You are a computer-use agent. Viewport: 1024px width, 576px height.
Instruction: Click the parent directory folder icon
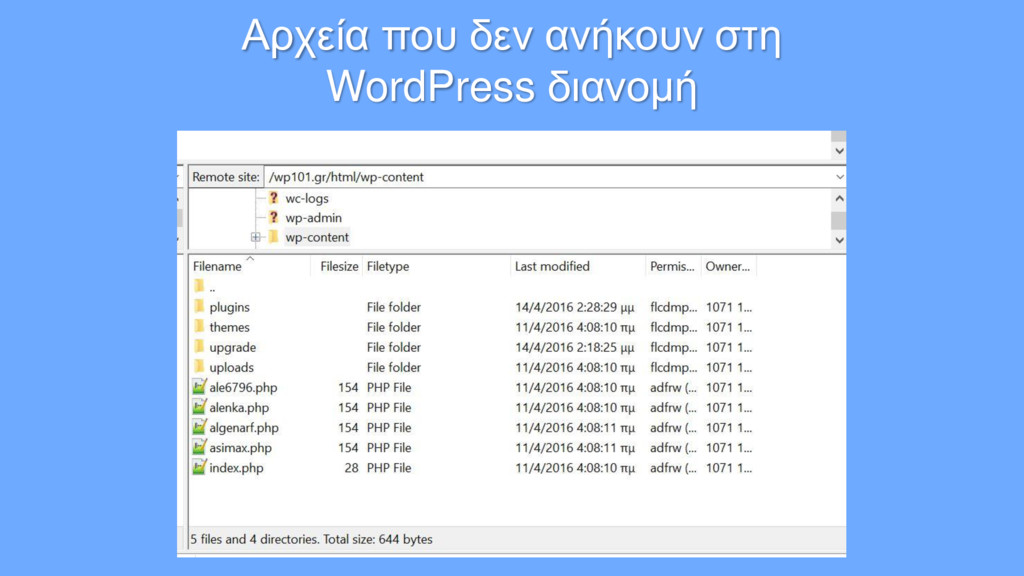(x=199, y=286)
